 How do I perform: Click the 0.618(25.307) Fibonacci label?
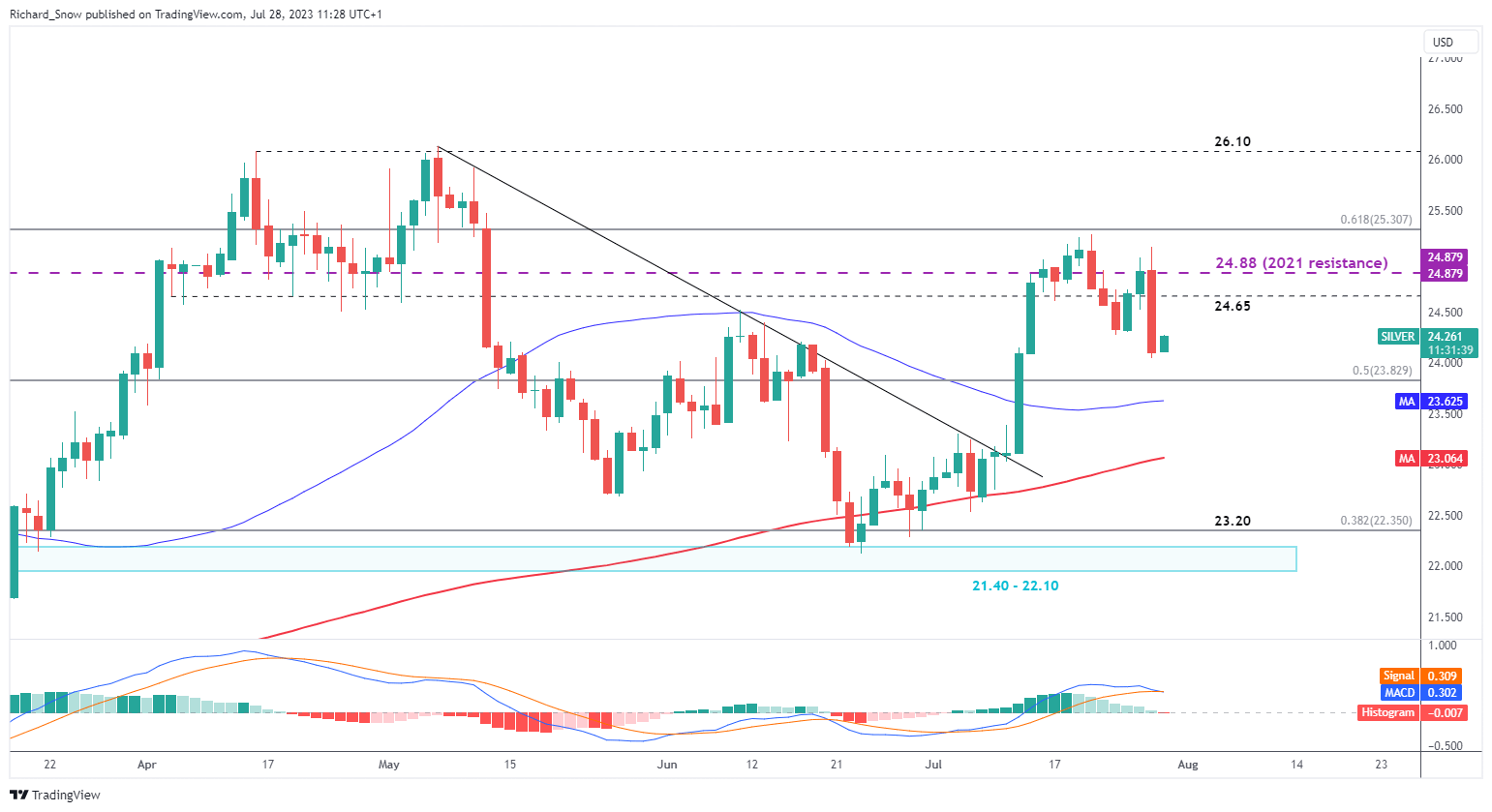click(x=1376, y=220)
